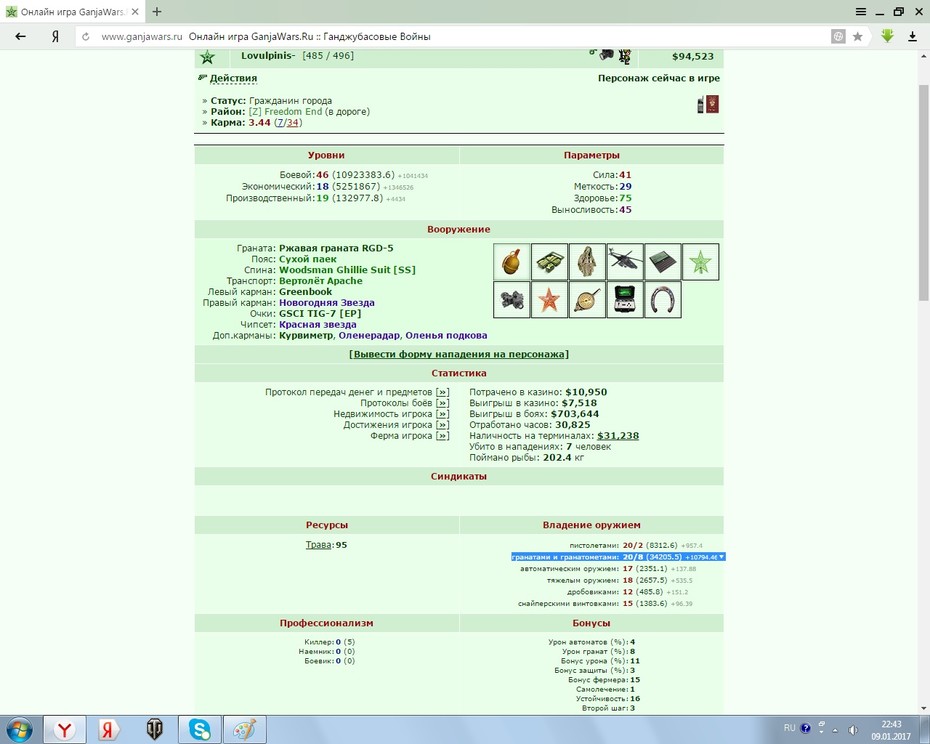Open player achievements [»] link
930x744 pixels.
point(442,425)
